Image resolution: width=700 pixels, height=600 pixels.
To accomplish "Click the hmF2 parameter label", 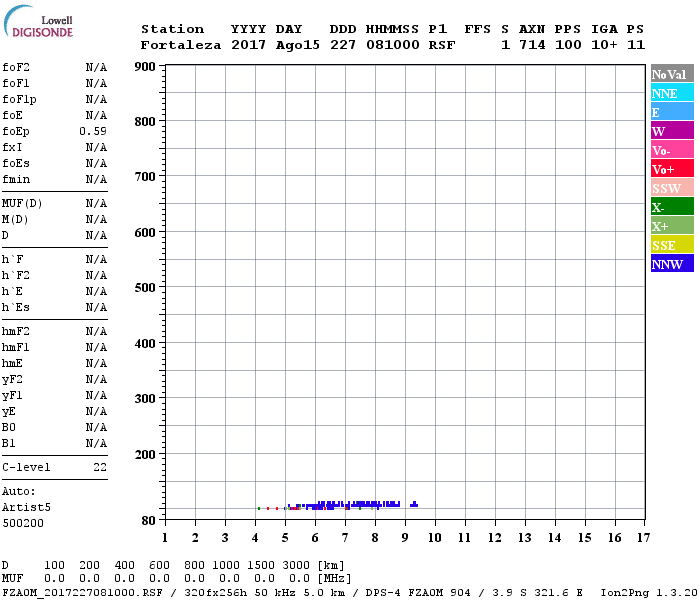I will tap(16, 332).
